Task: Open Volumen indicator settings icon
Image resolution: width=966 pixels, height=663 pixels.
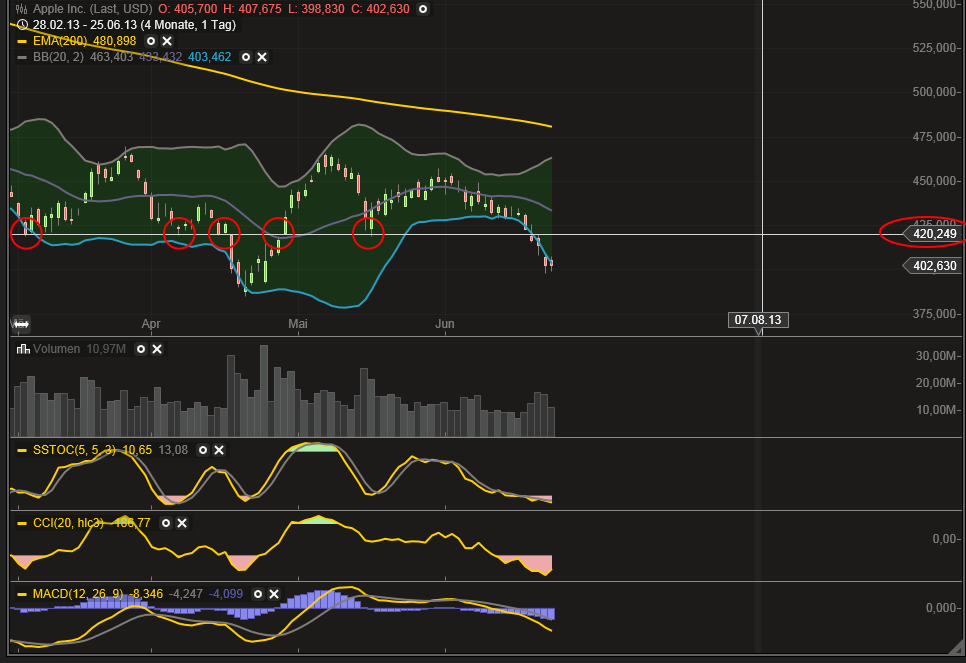Action: tap(141, 349)
